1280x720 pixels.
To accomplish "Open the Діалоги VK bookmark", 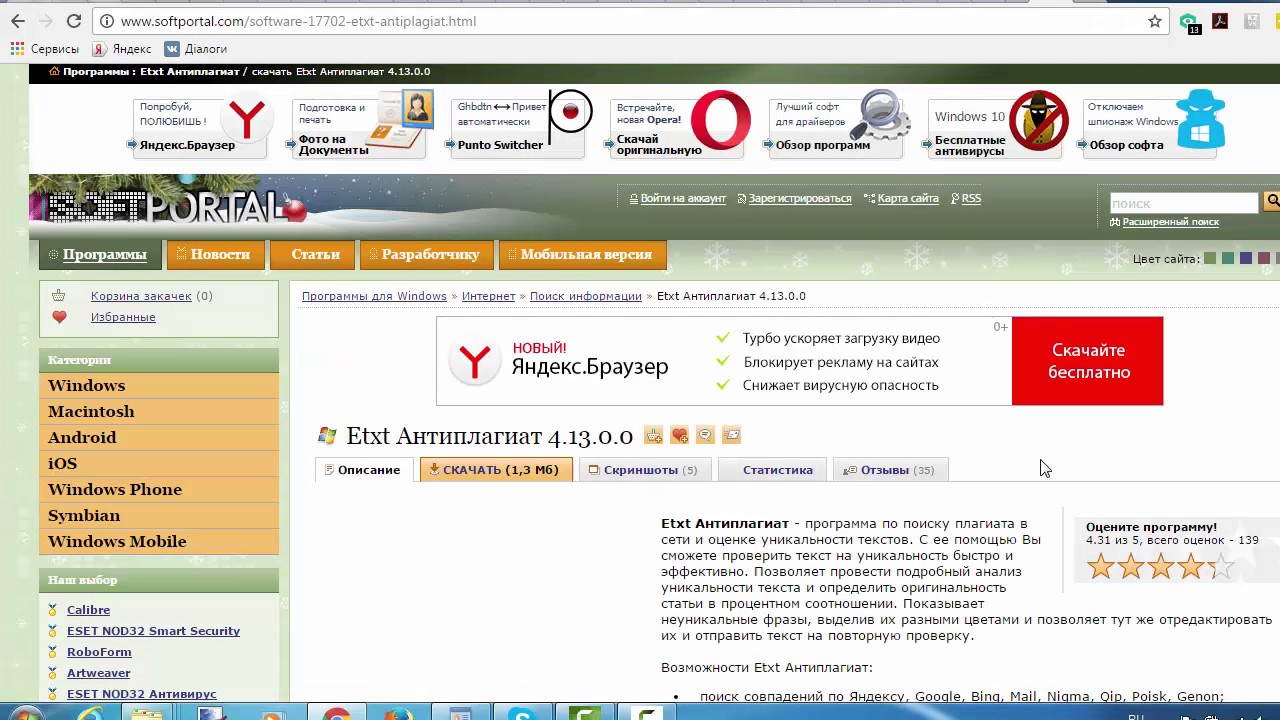I will (196, 49).
